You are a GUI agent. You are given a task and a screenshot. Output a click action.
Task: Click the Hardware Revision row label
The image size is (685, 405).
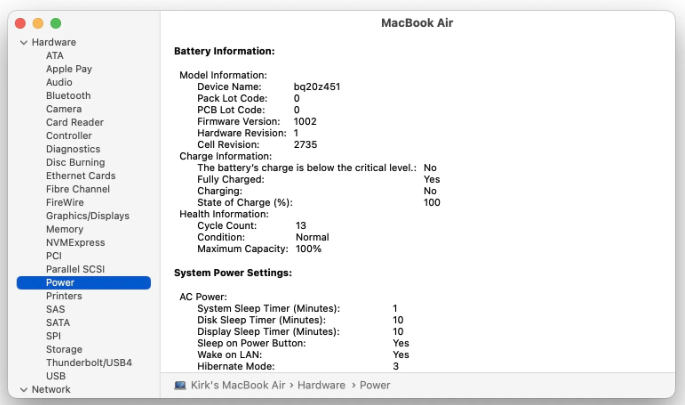click(x=242, y=133)
